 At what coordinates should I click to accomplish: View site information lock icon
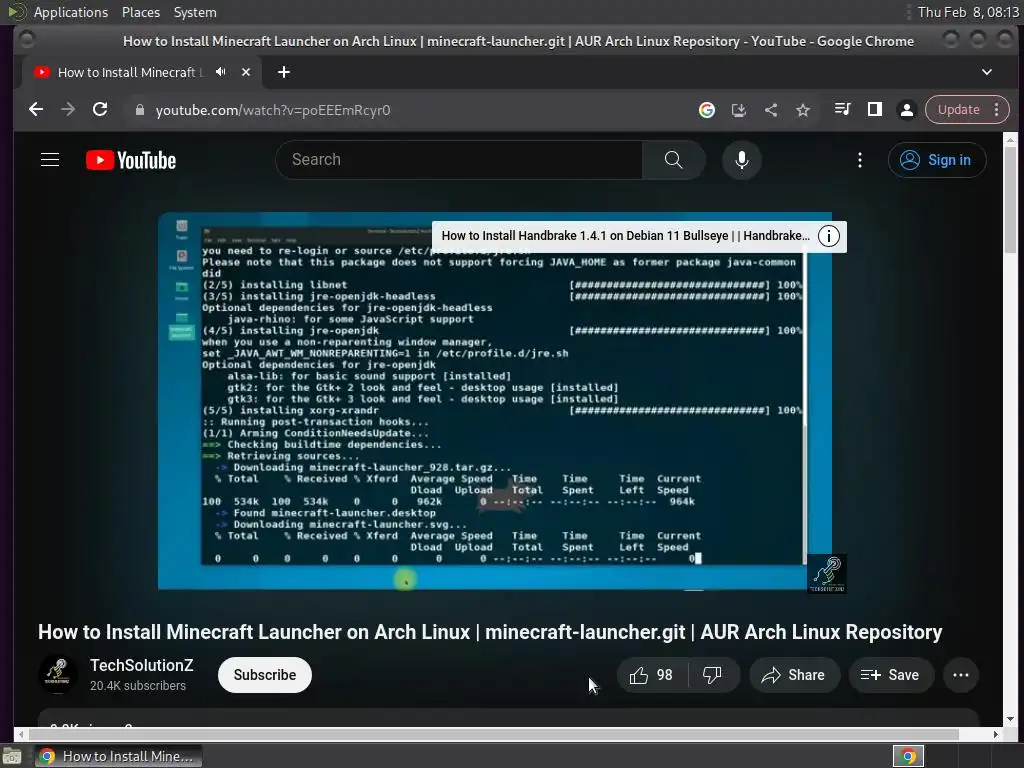pos(139,110)
